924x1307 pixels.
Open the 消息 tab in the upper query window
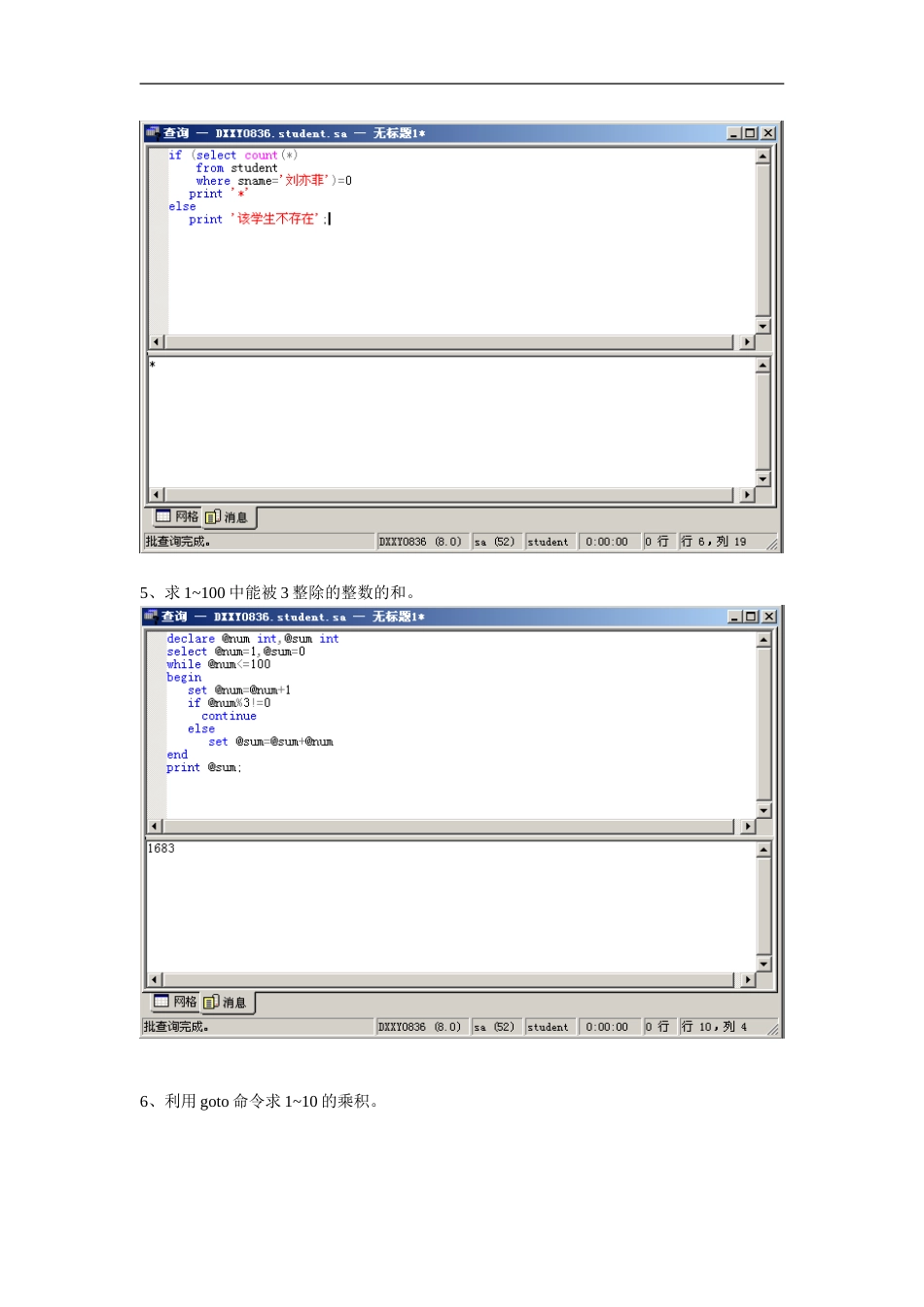228,517
